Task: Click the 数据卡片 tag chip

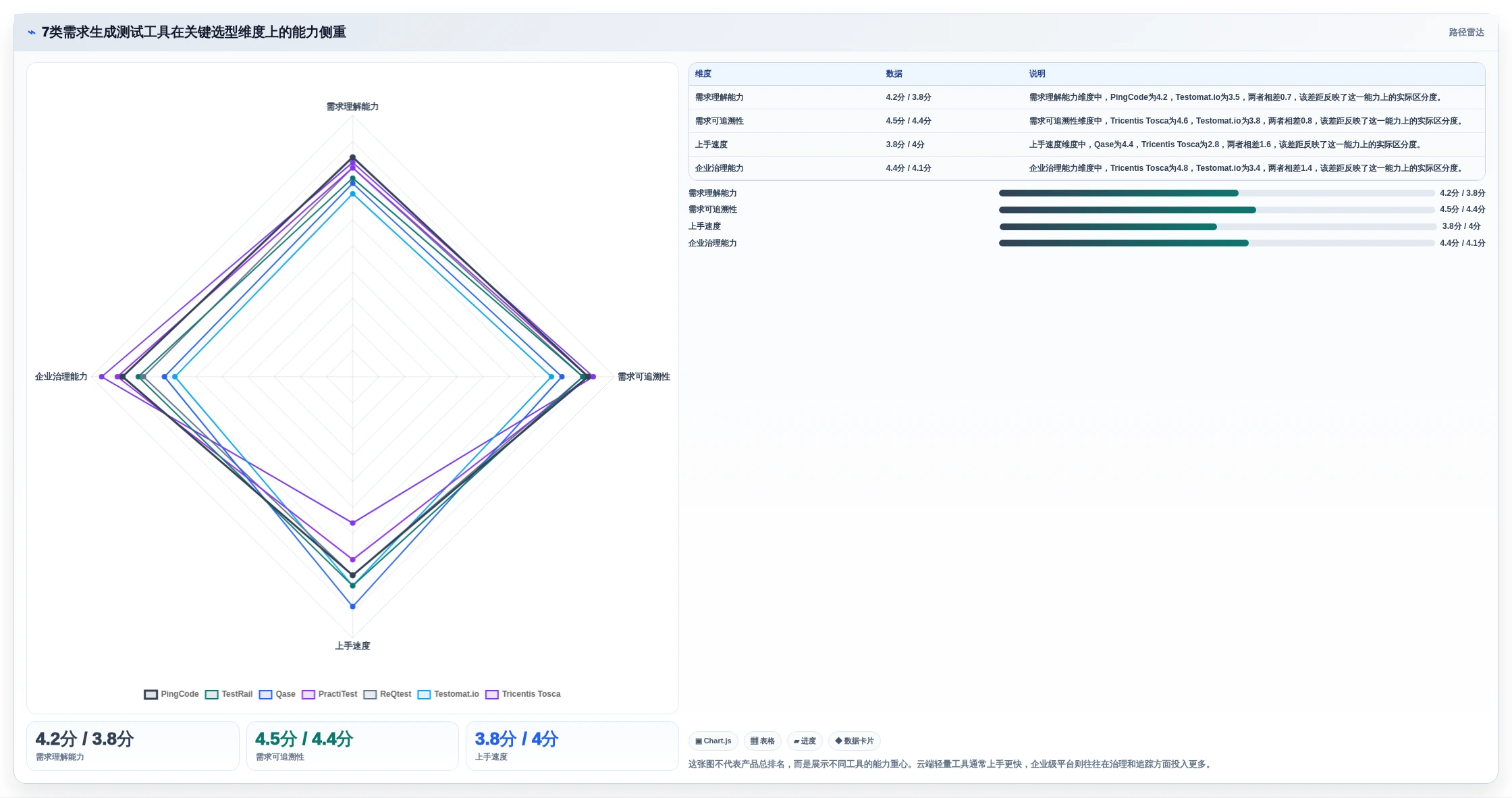Action: (855, 741)
